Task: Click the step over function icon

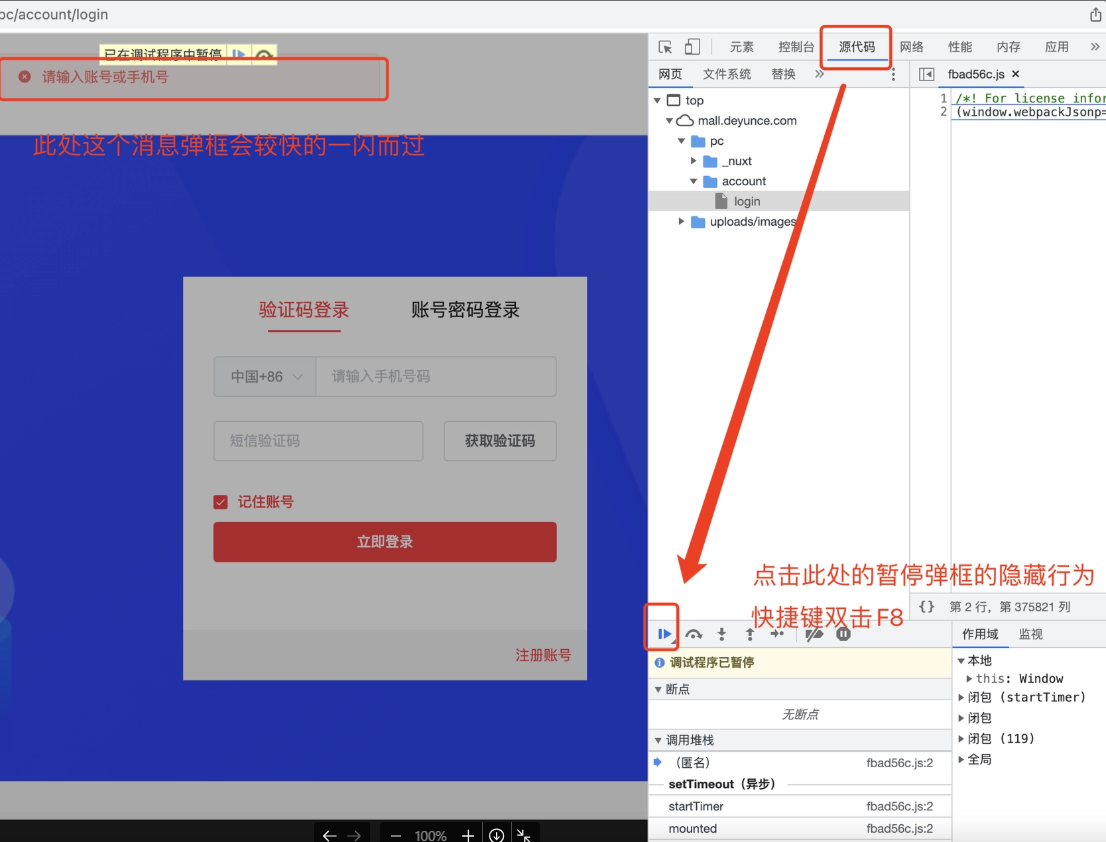Action: pos(693,634)
